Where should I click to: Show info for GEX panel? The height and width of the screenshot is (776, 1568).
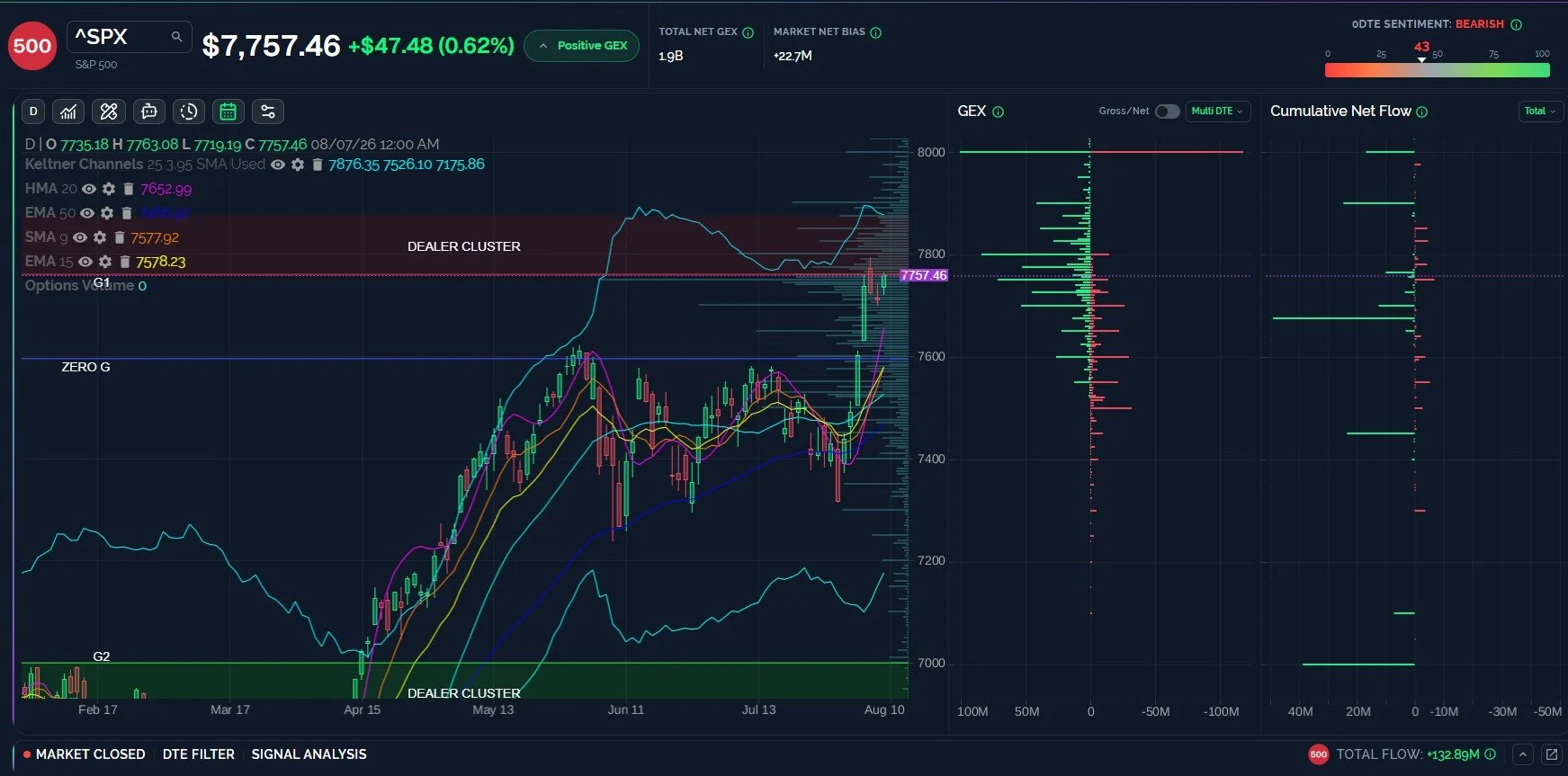click(x=999, y=112)
